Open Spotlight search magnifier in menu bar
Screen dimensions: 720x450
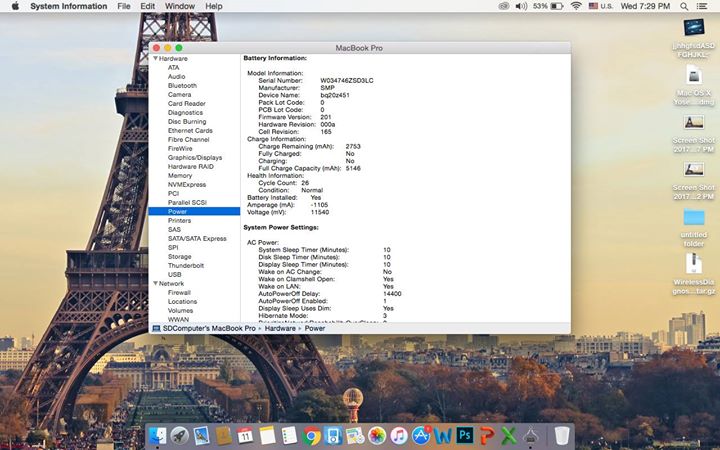[684, 6]
